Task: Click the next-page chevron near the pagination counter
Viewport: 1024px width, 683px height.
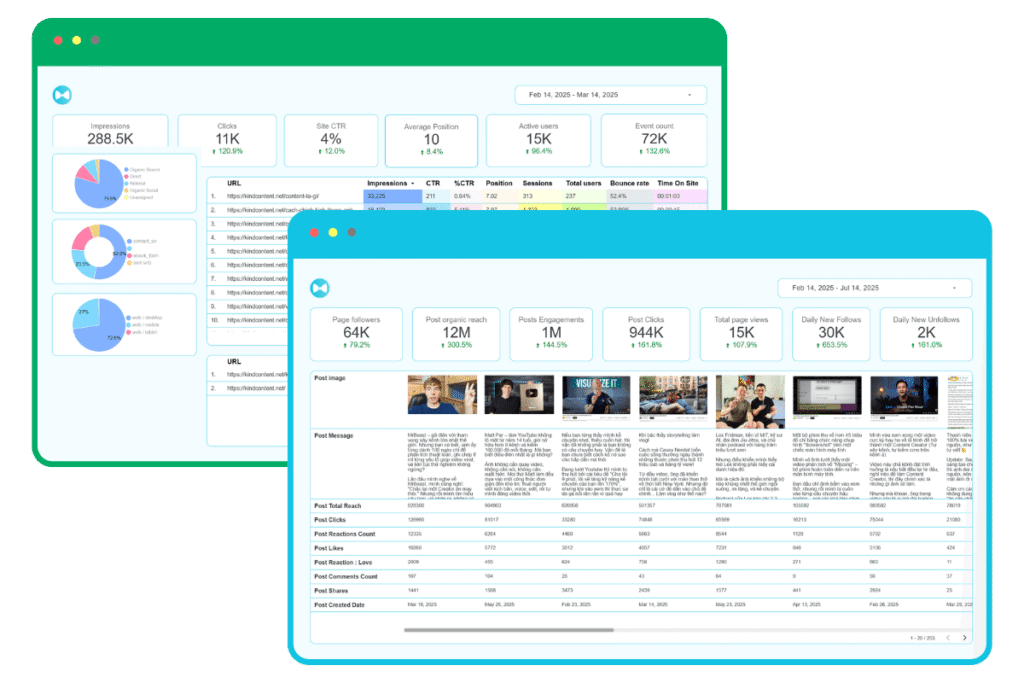Action: [x=965, y=637]
